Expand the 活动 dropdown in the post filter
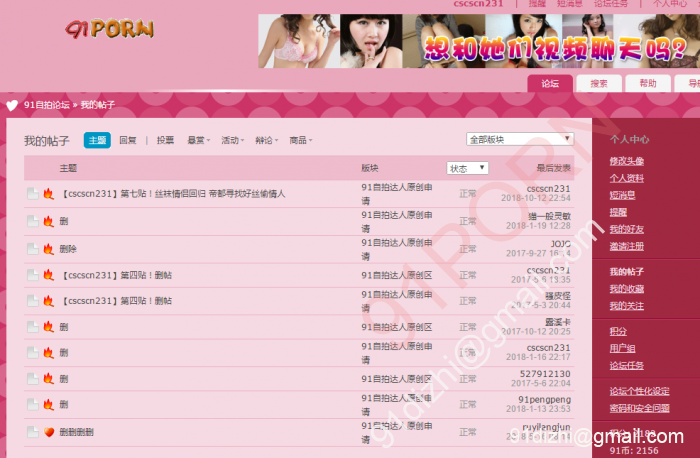Image resolution: width=700 pixels, height=458 pixels. tap(232, 141)
